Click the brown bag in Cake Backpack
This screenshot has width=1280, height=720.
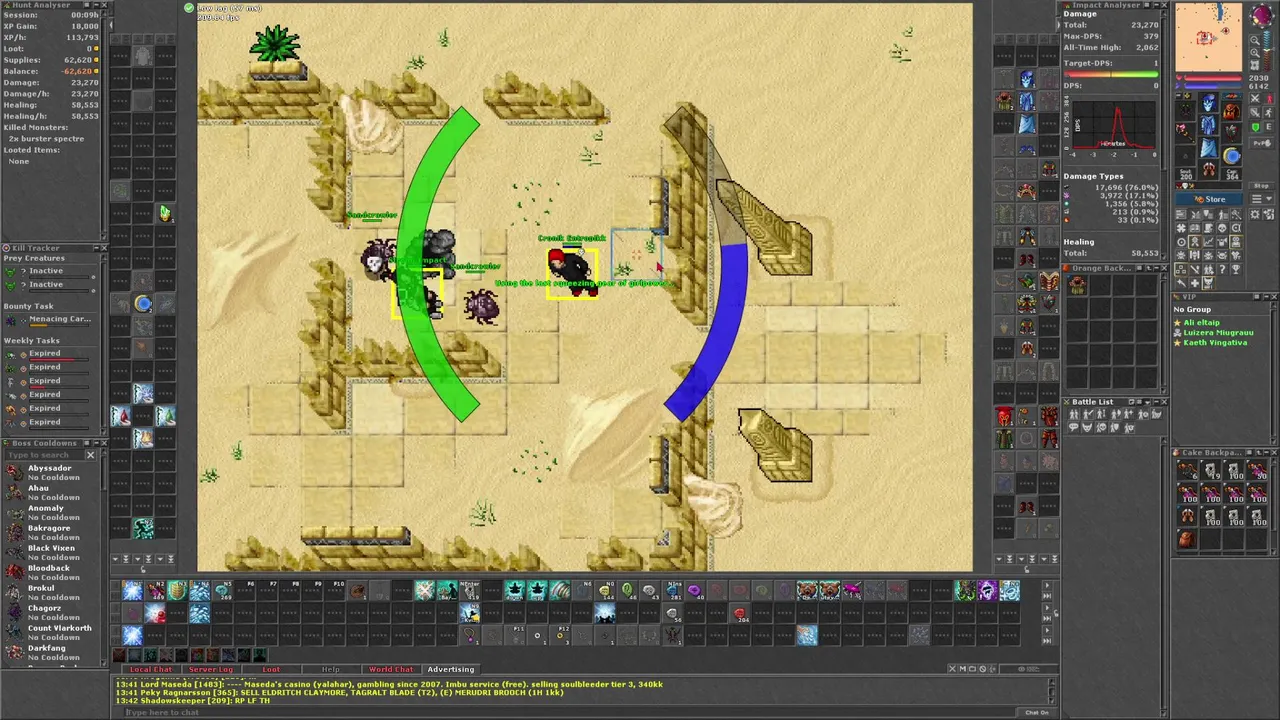coord(1187,540)
